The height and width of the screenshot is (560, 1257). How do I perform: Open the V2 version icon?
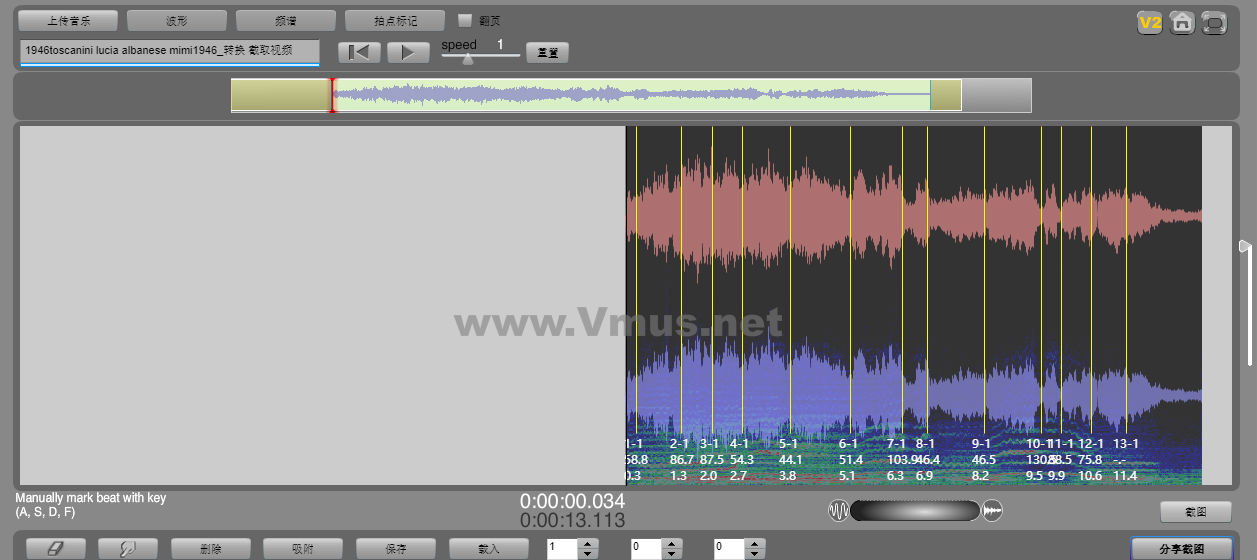pos(1149,22)
